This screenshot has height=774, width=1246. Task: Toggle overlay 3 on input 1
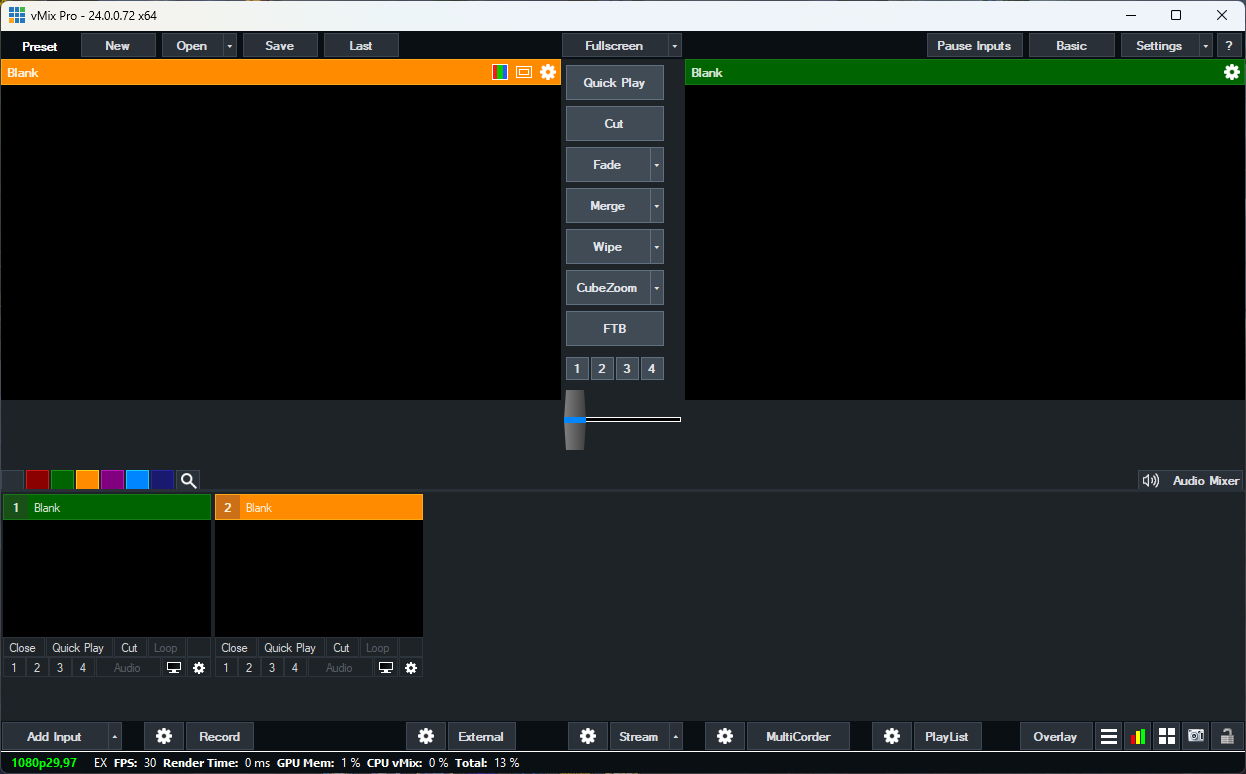pos(60,667)
